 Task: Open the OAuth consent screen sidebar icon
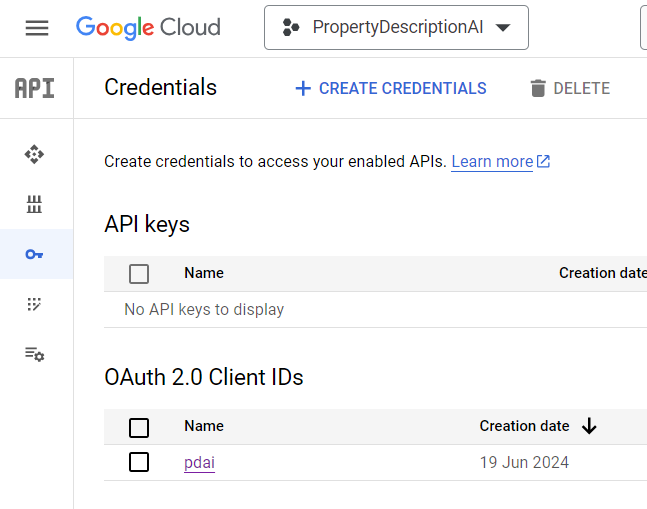[35, 304]
